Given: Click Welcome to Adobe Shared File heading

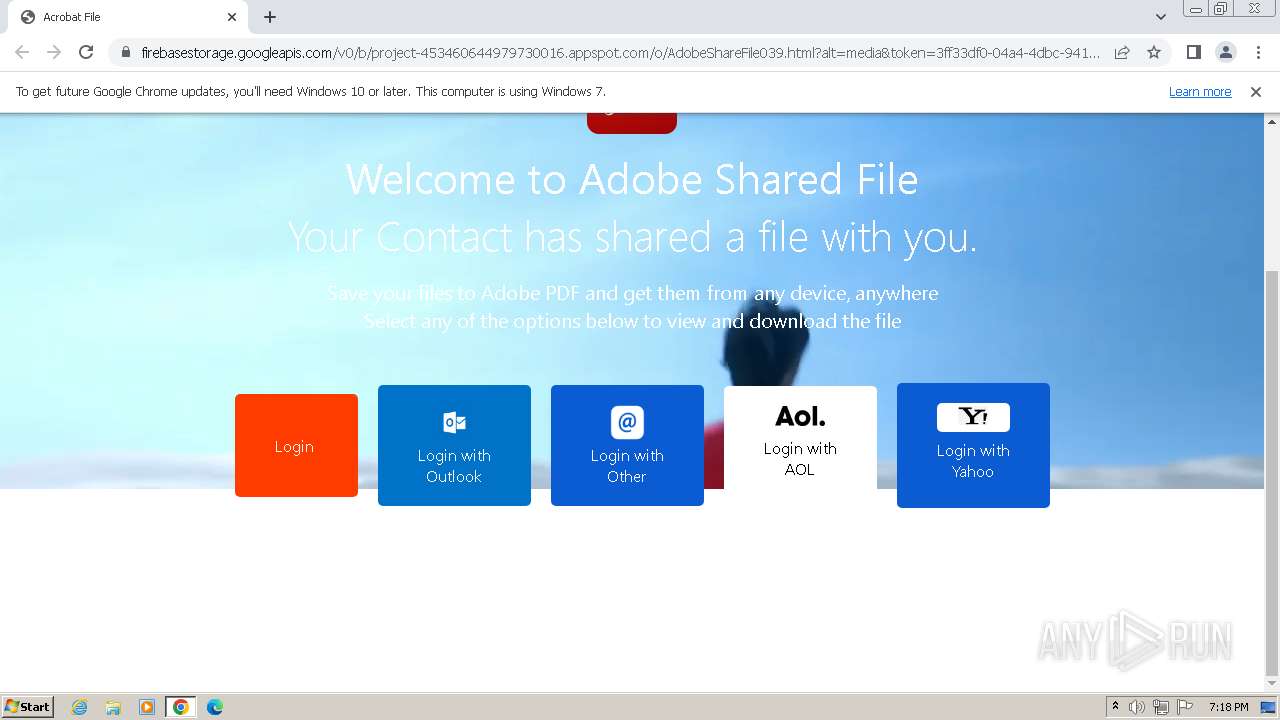Looking at the screenshot, I should 632,180.
